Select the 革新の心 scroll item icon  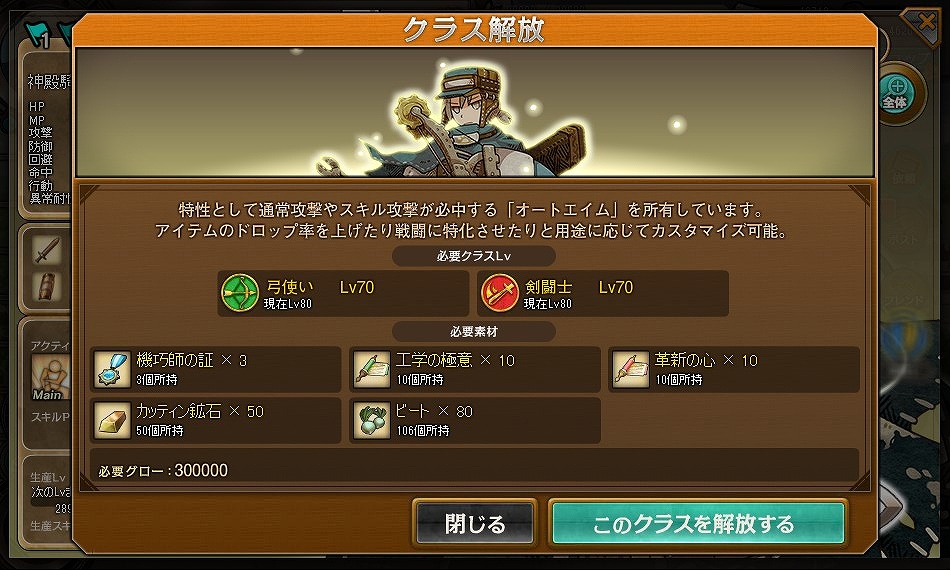[x=631, y=370]
